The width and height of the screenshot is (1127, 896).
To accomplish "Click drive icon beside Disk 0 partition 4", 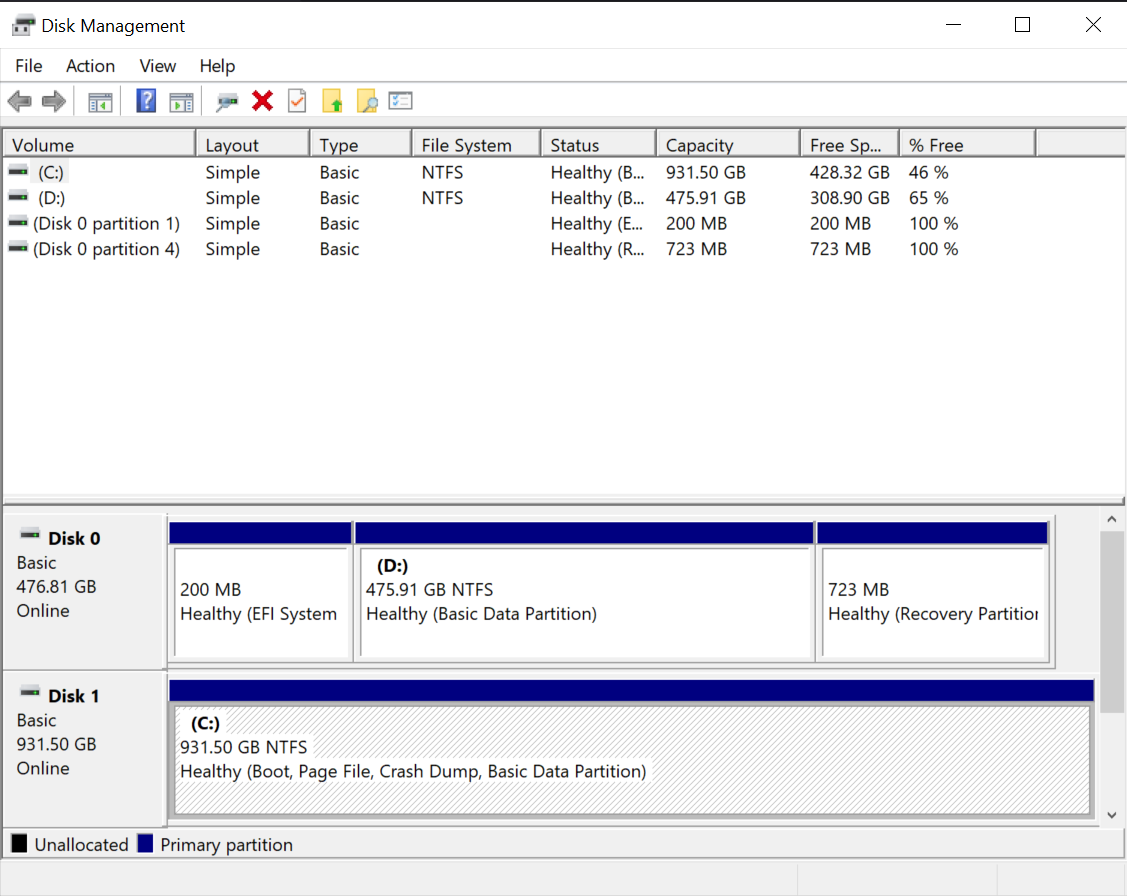I will click(x=18, y=248).
